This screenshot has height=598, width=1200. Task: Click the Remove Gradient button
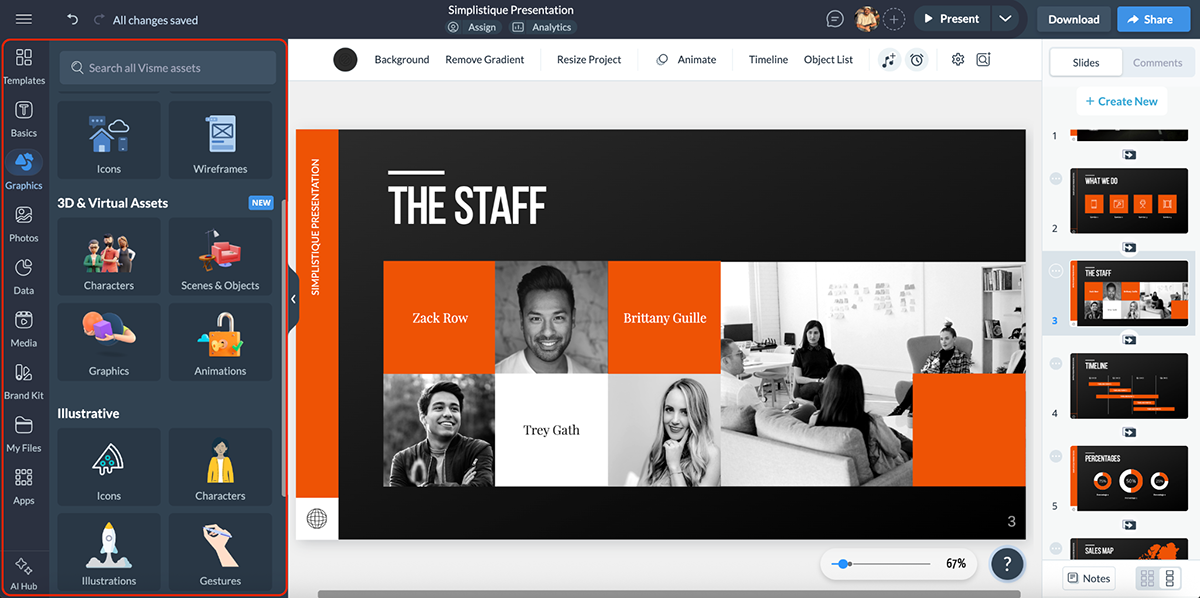point(484,59)
